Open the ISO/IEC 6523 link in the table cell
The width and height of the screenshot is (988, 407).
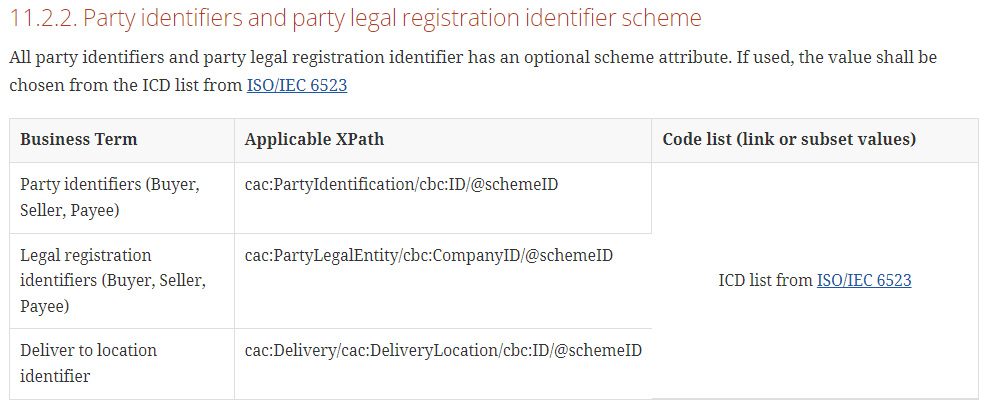[x=864, y=280]
